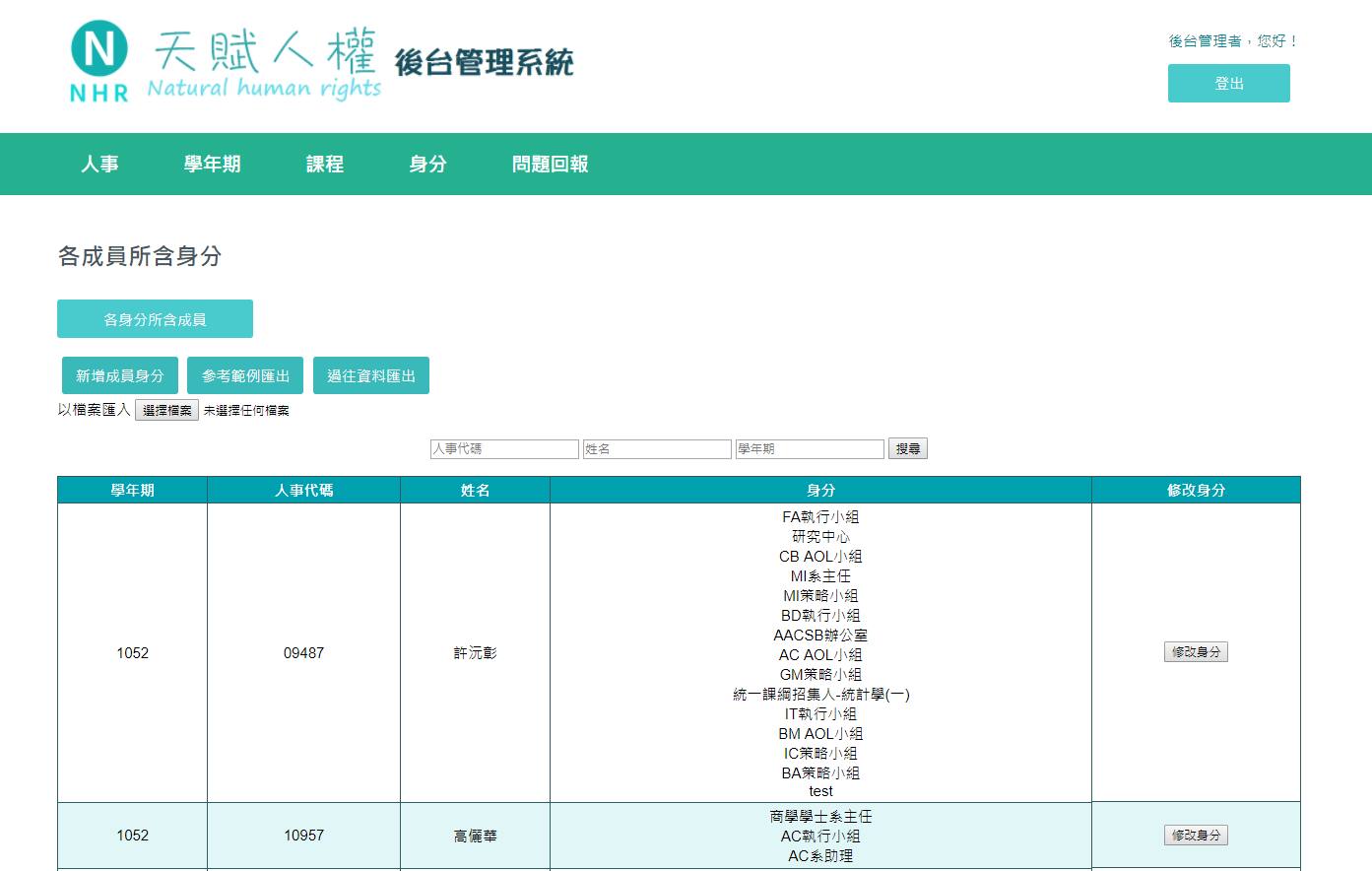Click the AACSB辦公室 identity entry

point(820,636)
